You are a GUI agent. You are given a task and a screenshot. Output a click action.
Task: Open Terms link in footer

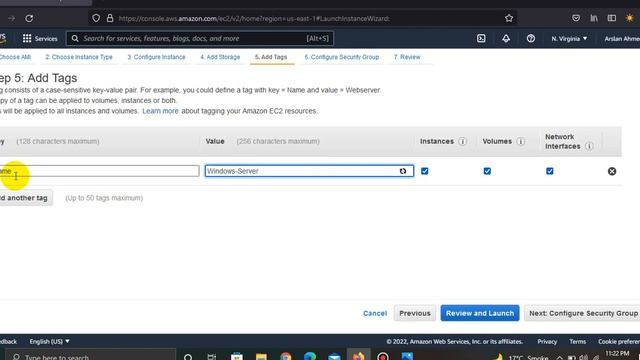(x=577, y=341)
